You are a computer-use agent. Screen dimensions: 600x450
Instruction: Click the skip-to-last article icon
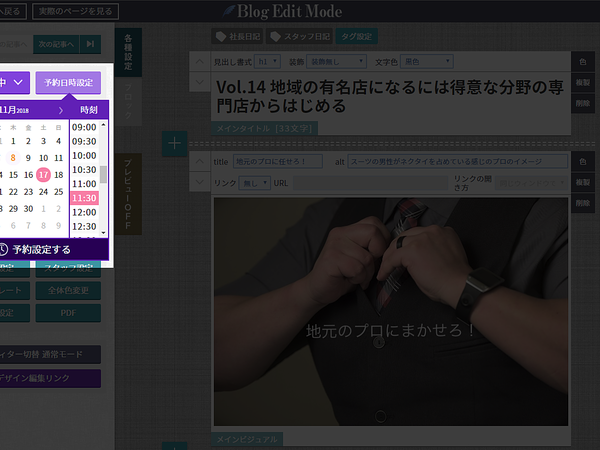click(x=90, y=44)
